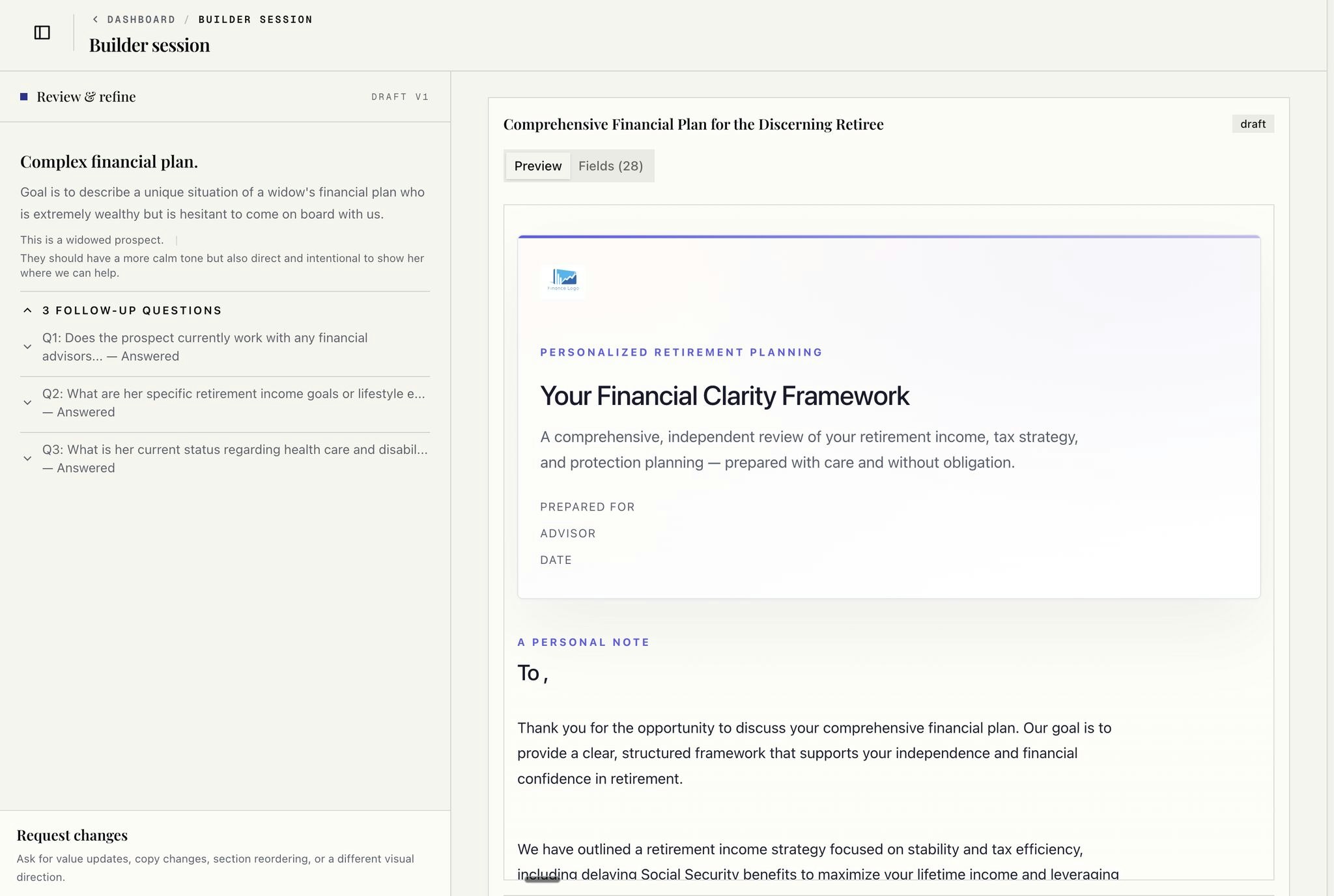Image resolution: width=1334 pixels, height=896 pixels.
Task: Select the 'Your Financial Clarity Framework' heading
Action: (724, 396)
